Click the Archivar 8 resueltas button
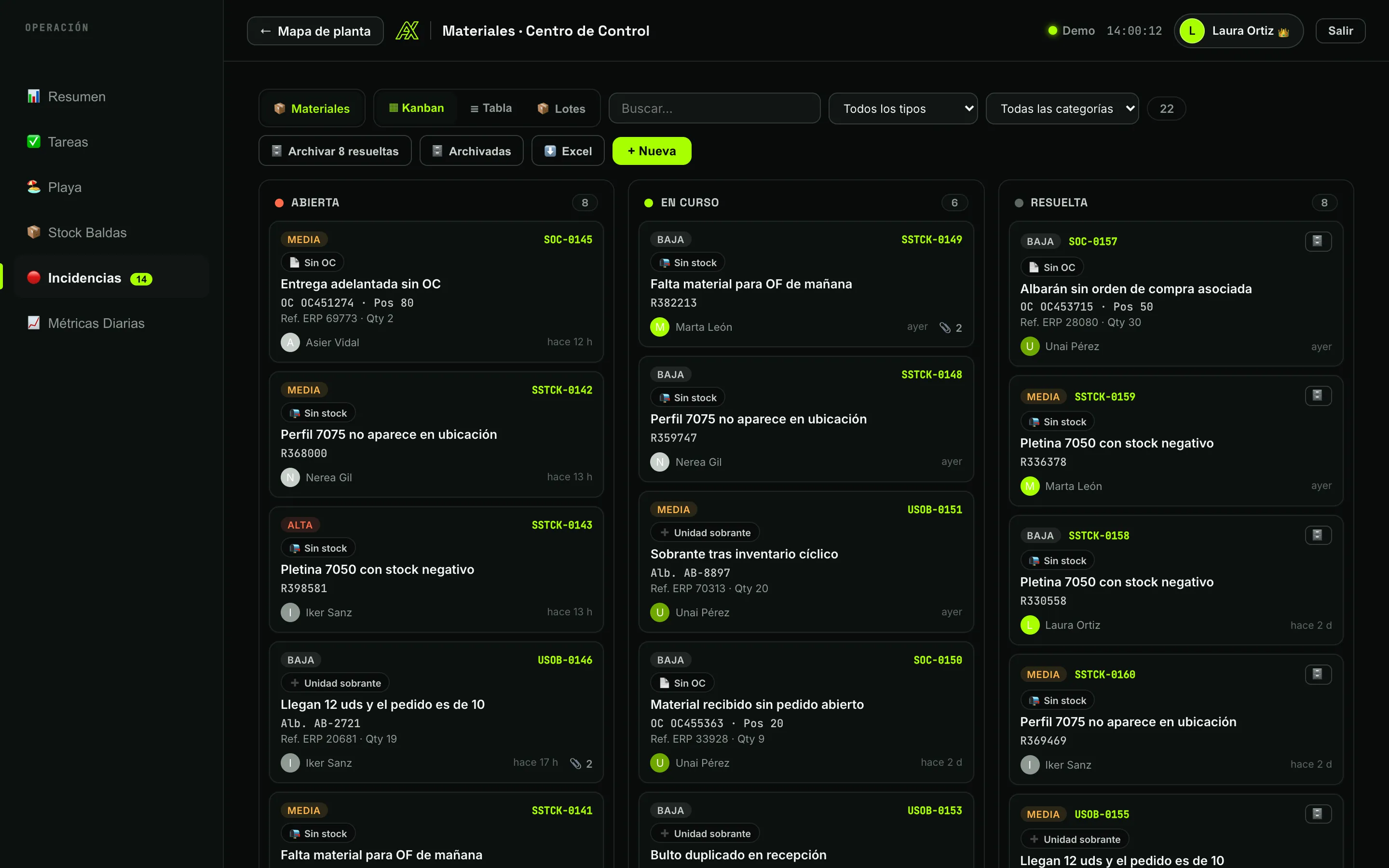 pyautogui.click(x=335, y=151)
